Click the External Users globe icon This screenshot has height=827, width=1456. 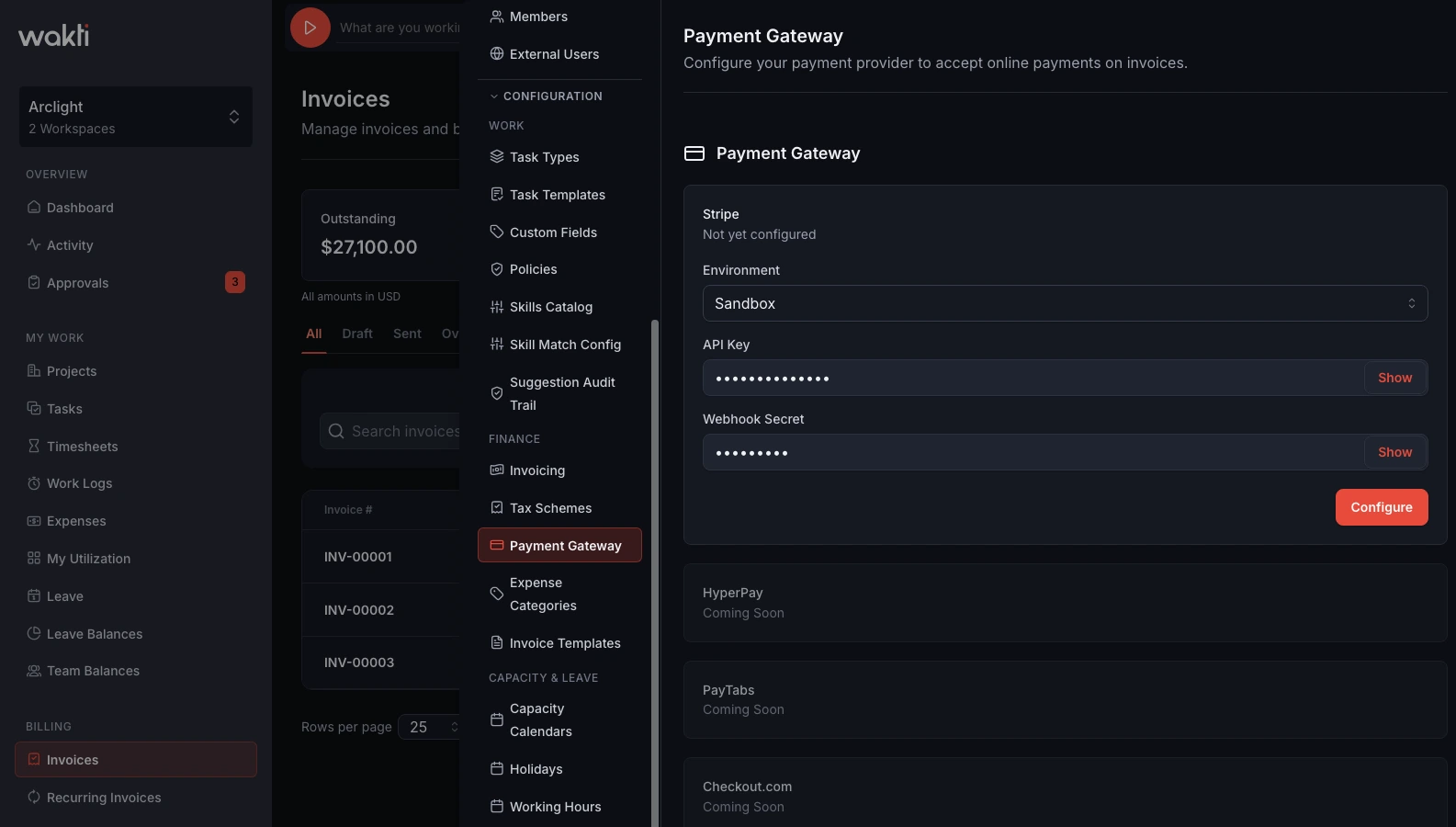click(497, 54)
